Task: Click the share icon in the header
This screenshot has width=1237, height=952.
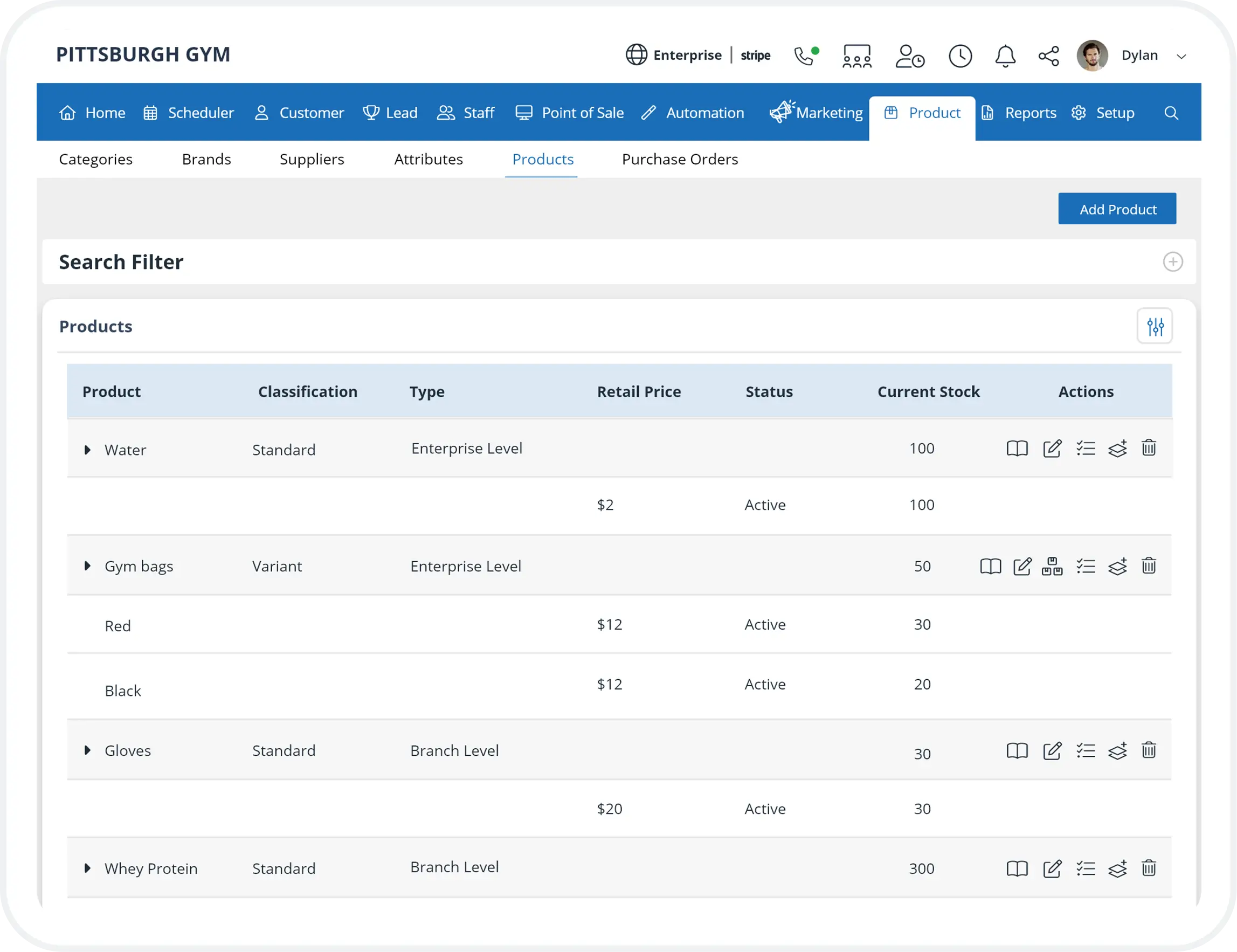Action: point(1048,55)
